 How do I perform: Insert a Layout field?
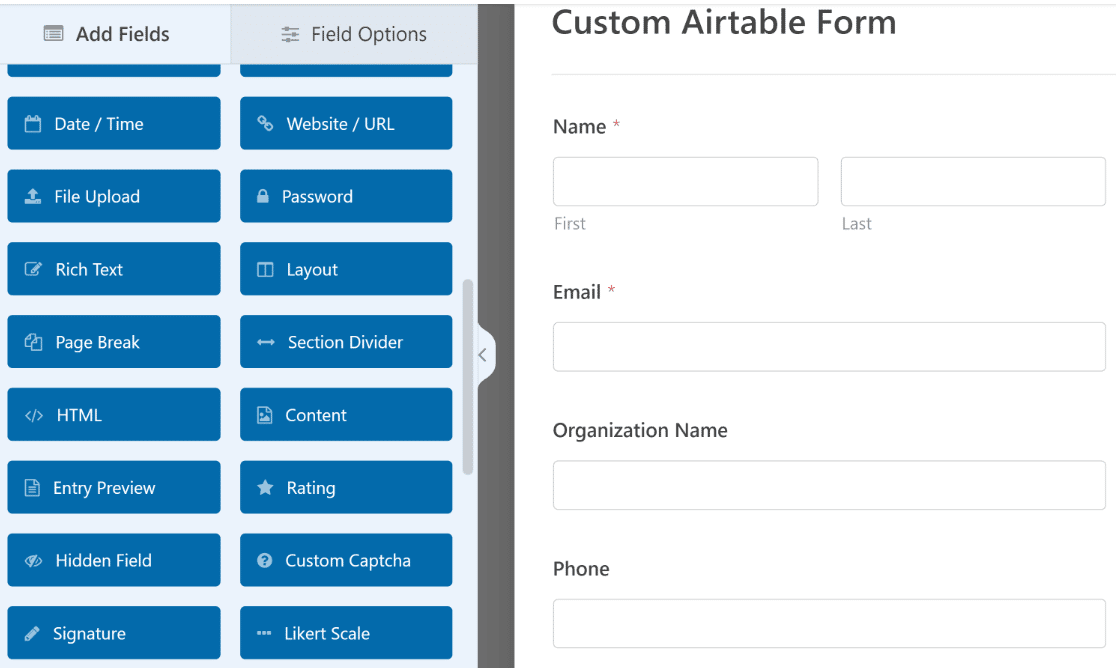(346, 269)
